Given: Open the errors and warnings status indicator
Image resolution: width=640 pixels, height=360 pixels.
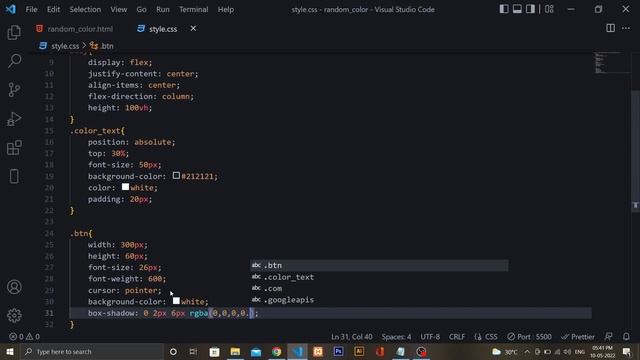Looking at the screenshot, I should (x=24, y=337).
